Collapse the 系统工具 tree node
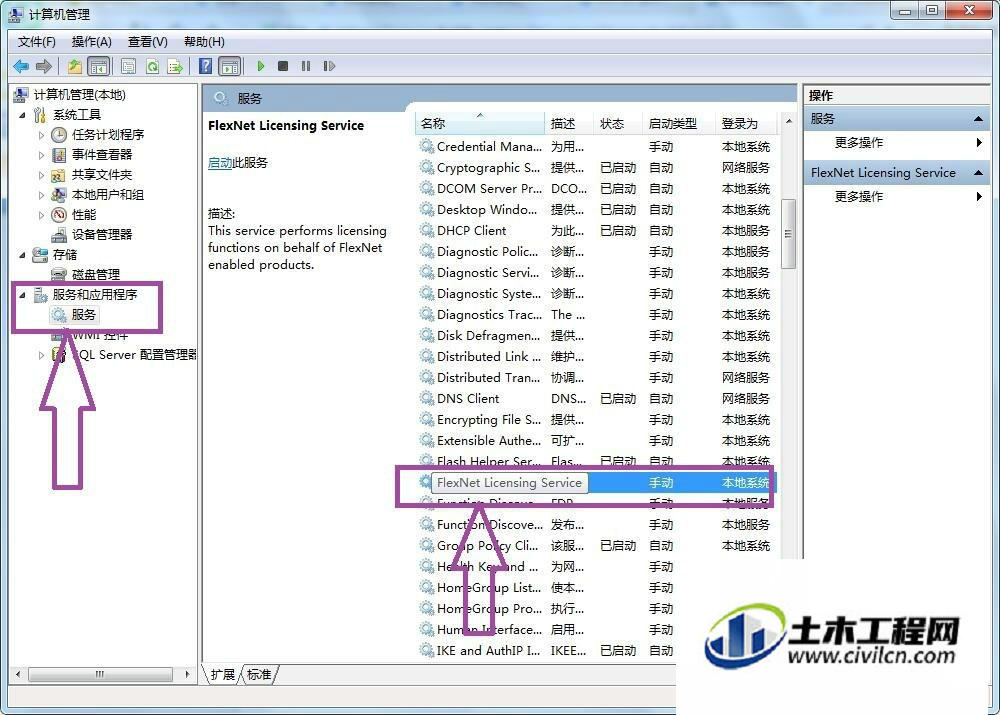Image resolution: width=1000 pixels, height=715 pixels. pyautogui.click(x=22, y=115)
